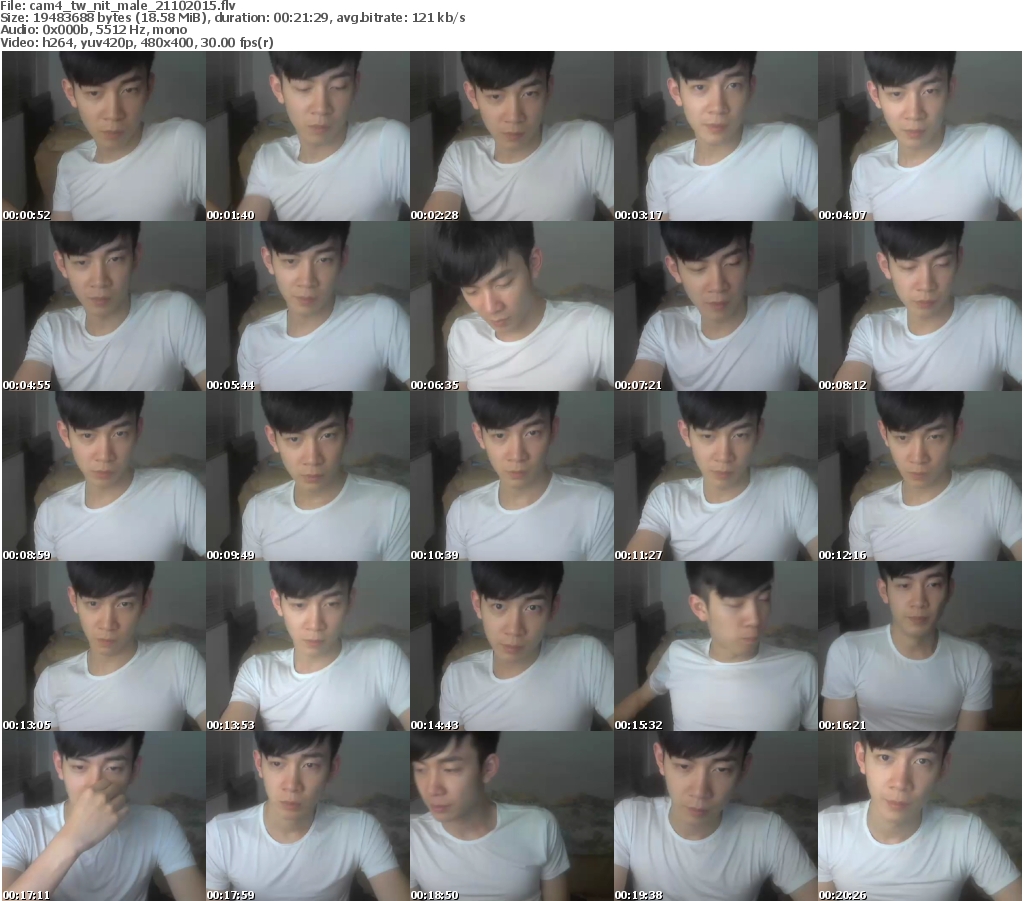Open the frame at 00:05:44
The image size is (1024, 901).
click(x=308, y=306)
